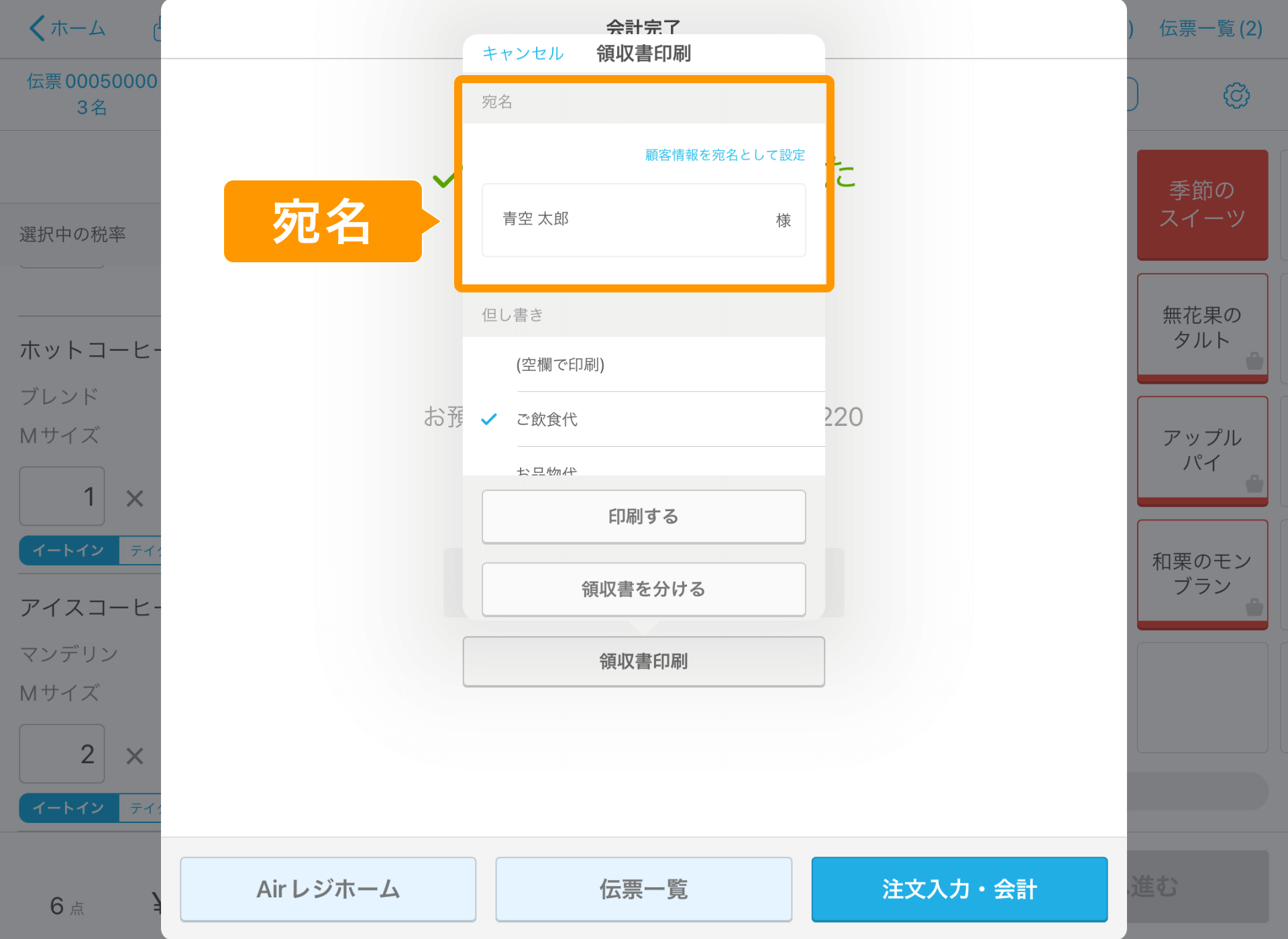Viewport: 1288px width, 939px height.
Task: Add 無花果のタルト to order
Action: [x=1202, y=327]
